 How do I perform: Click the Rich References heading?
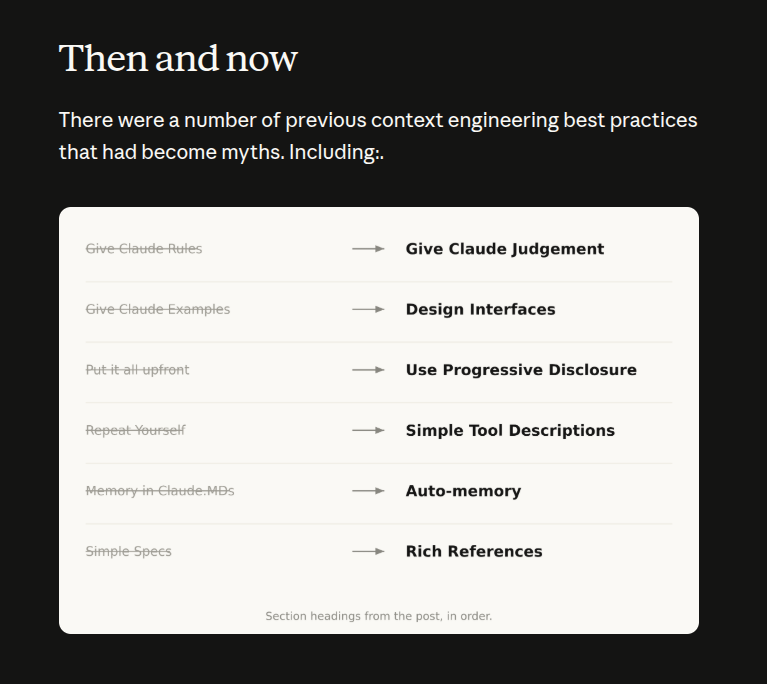(x=474, y=551)
